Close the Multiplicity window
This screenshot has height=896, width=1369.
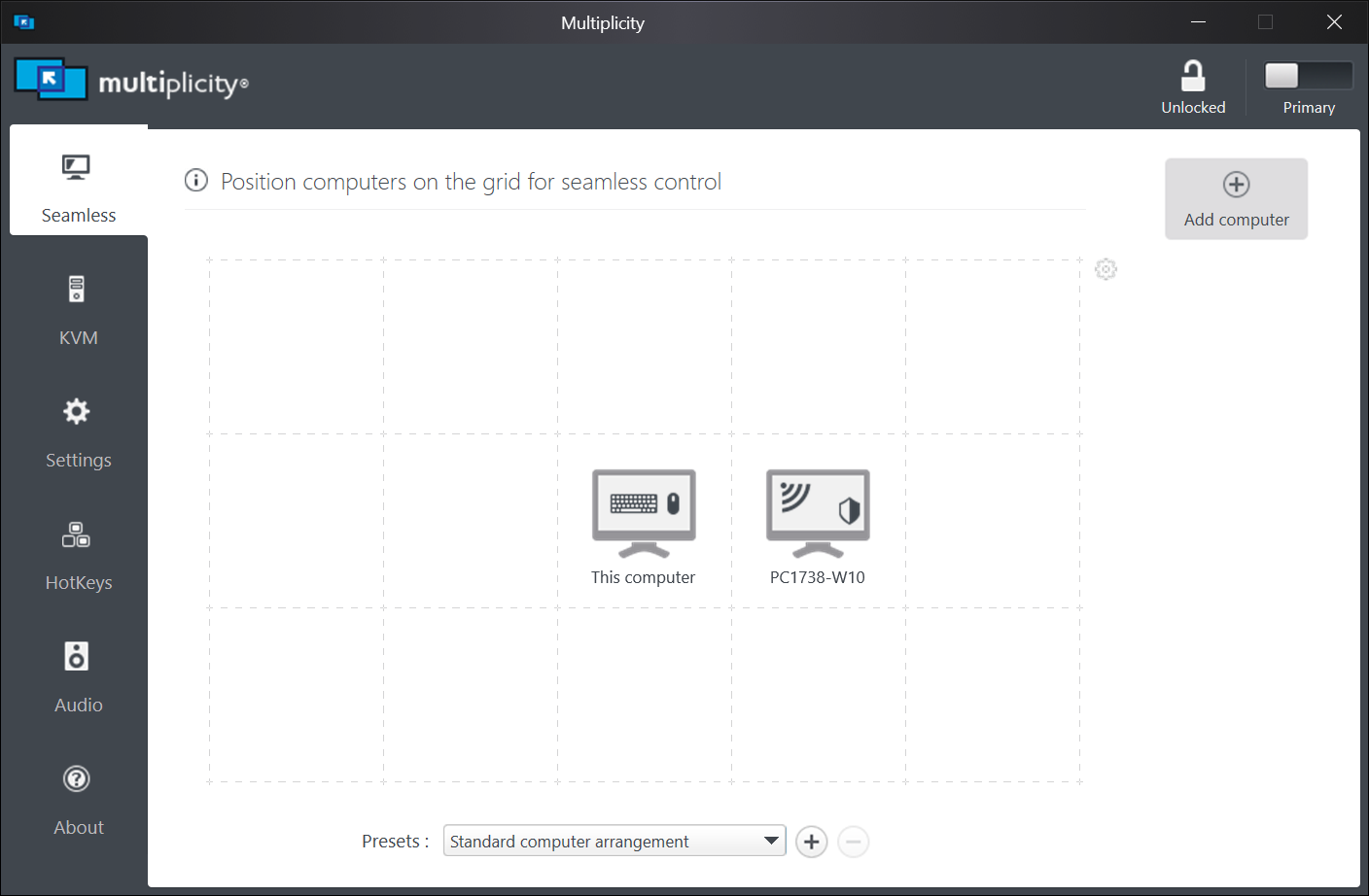1334,22
